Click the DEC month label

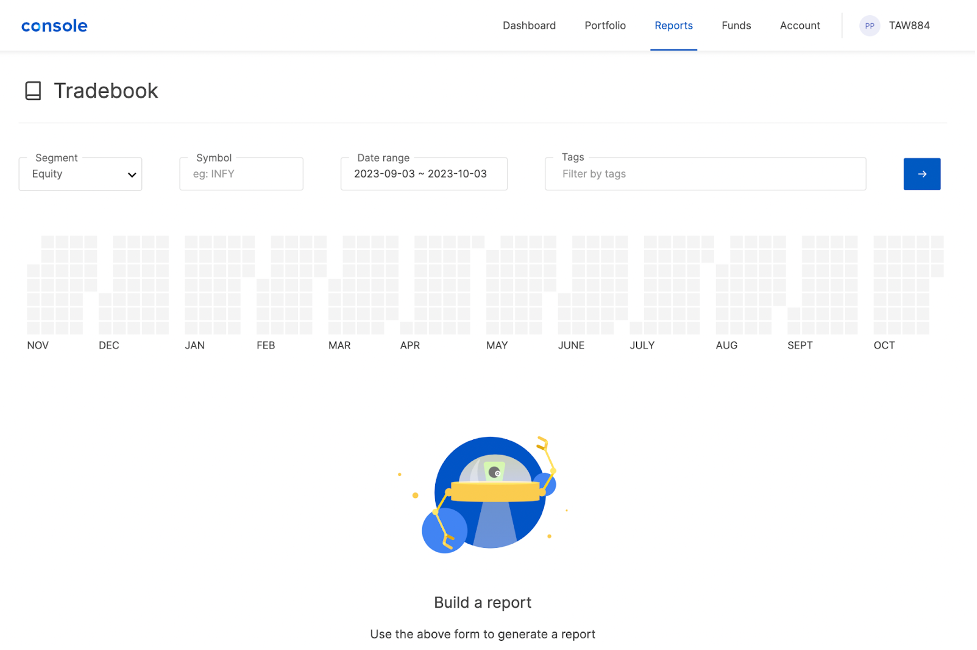click(109, 345)
